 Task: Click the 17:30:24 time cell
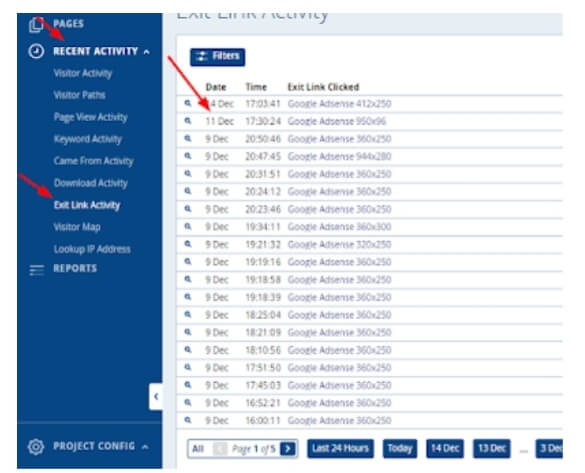click(263, 121)
